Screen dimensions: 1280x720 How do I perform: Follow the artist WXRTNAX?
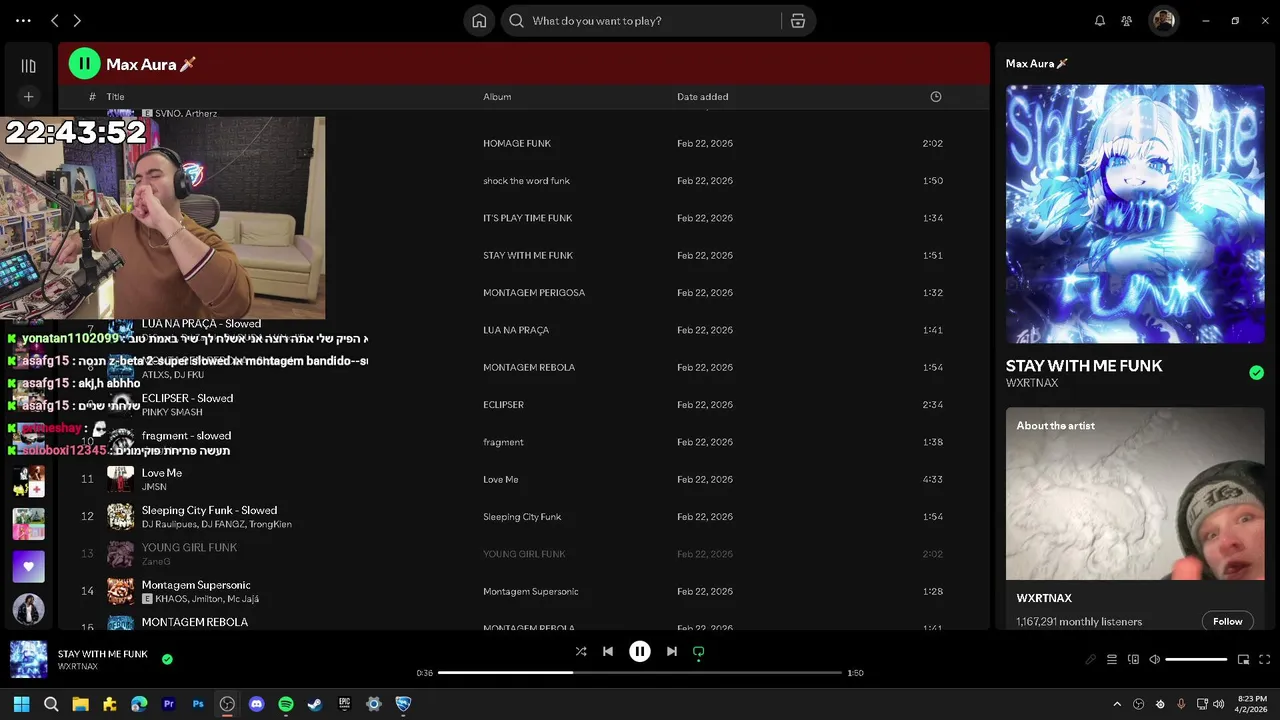click(1227, 621)
